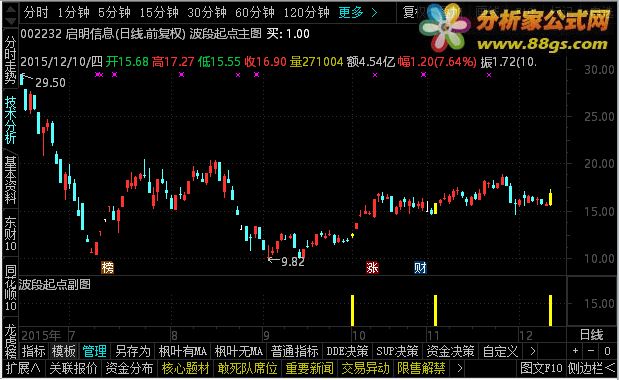Screen dimensions: 619x380
Task: Open the 日线 period selector
Action: coord(591,335)
